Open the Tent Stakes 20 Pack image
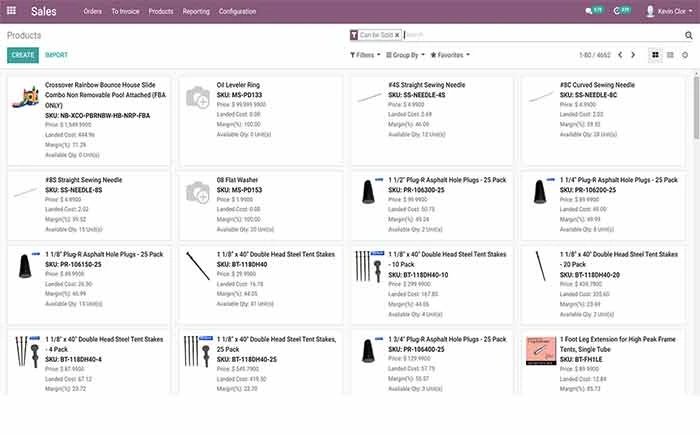The height and width of the screenshot is (435, 700). (541, 266)
